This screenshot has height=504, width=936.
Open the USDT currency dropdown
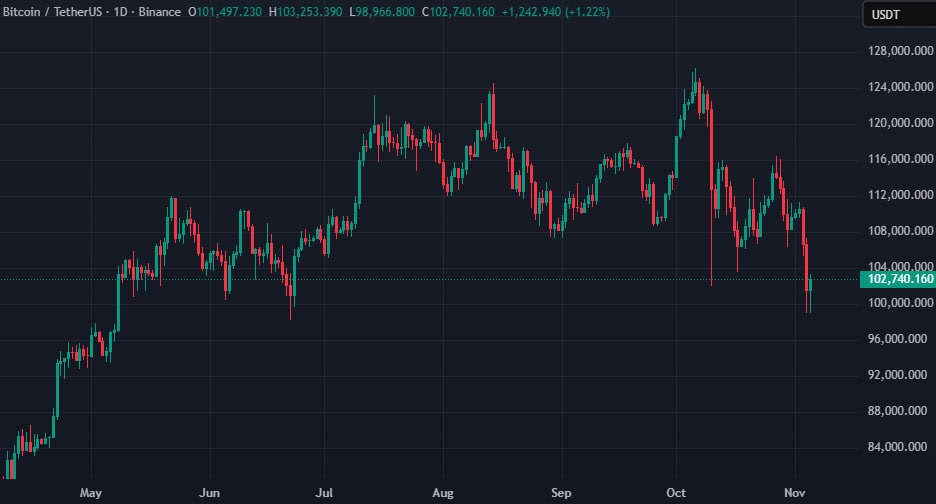[x=893, y=15]
